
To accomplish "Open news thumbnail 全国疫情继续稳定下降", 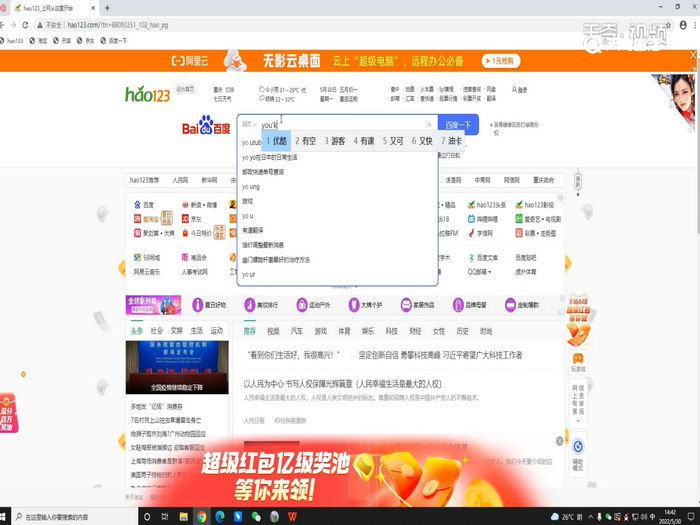I will pyautogui.click(x=177, y=367).
